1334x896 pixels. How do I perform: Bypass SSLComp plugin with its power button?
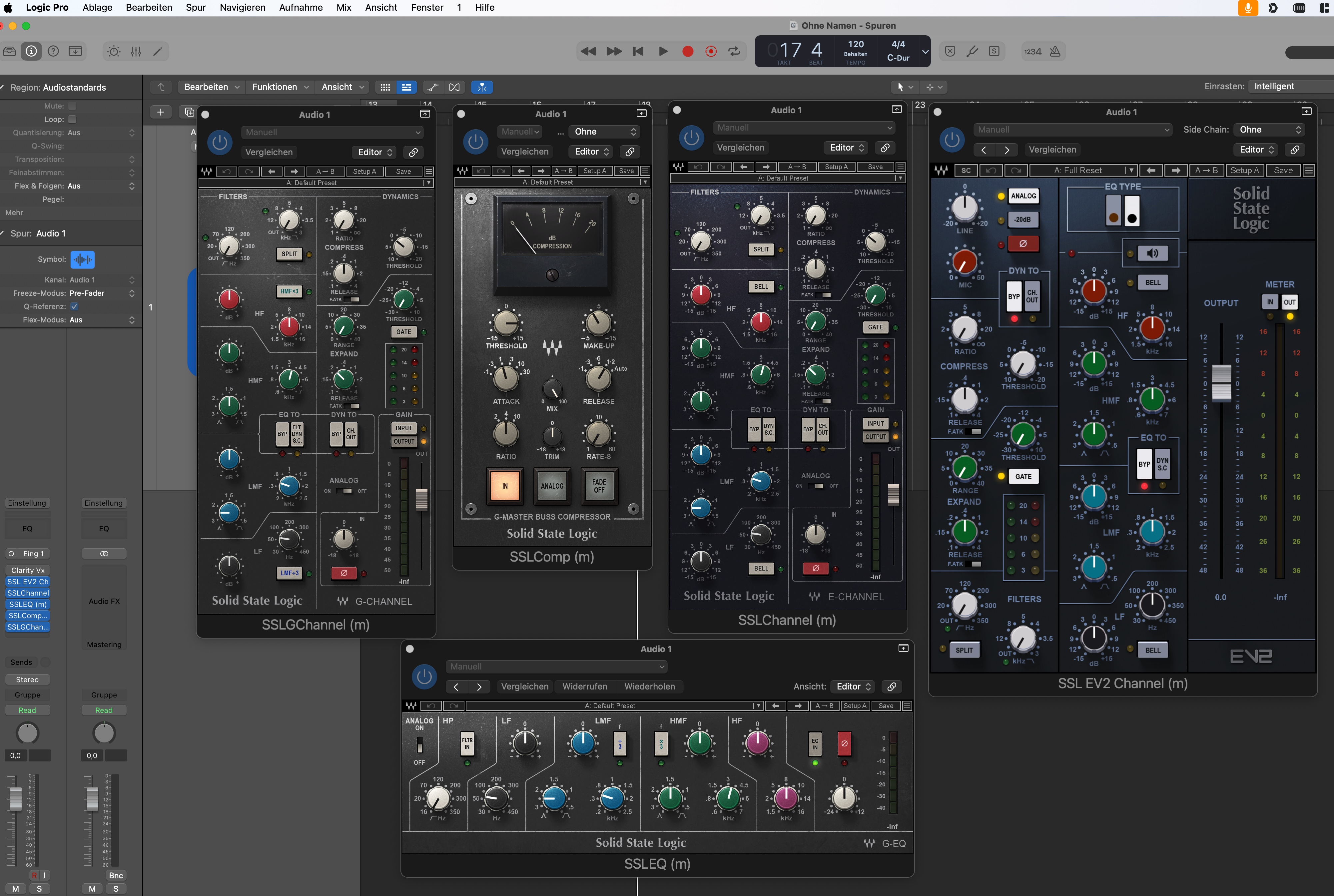click(475, 142)
